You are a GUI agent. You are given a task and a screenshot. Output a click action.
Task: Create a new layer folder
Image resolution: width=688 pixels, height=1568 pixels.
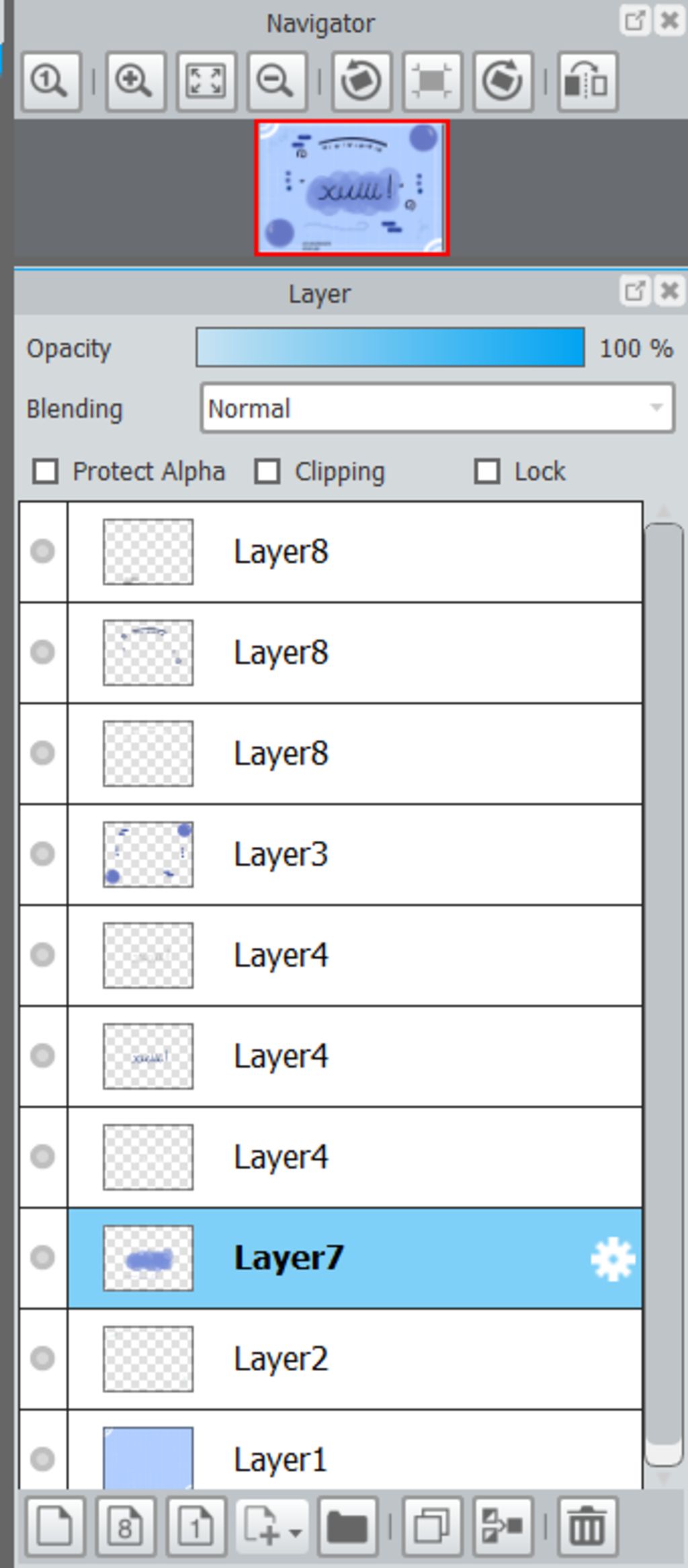click(x=347, y=1527)
